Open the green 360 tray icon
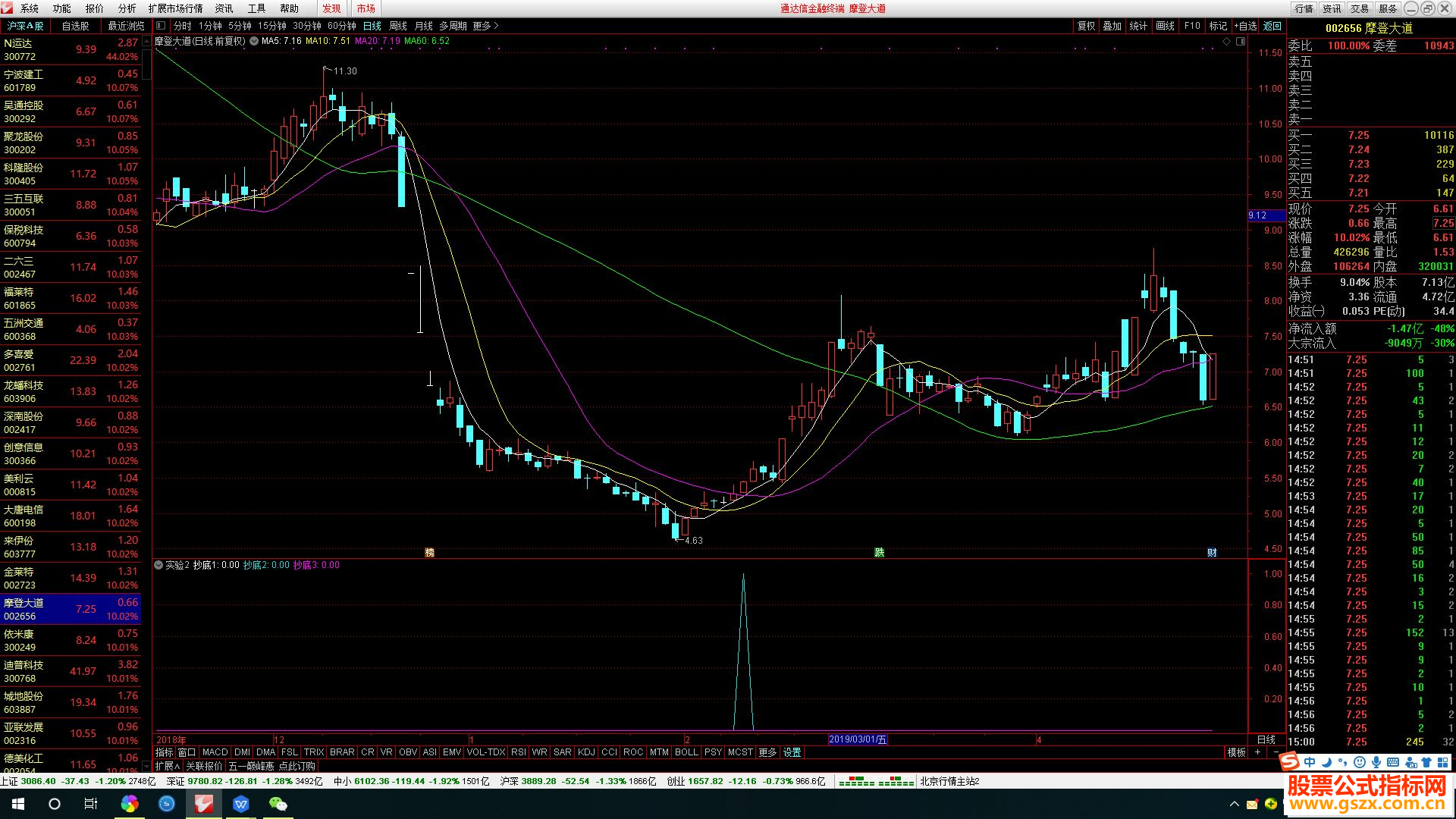This screenshot has width=1456, height=819. coord(1271,804)
